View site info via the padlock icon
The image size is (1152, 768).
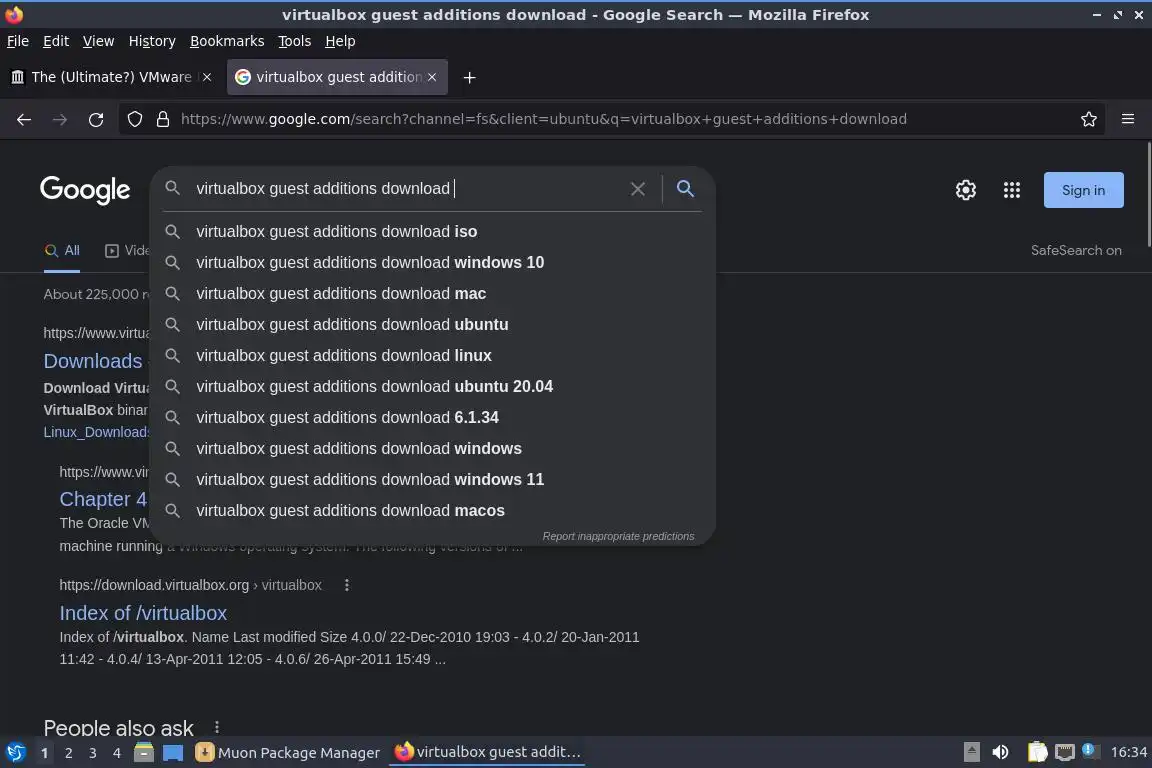coord(163,119)
